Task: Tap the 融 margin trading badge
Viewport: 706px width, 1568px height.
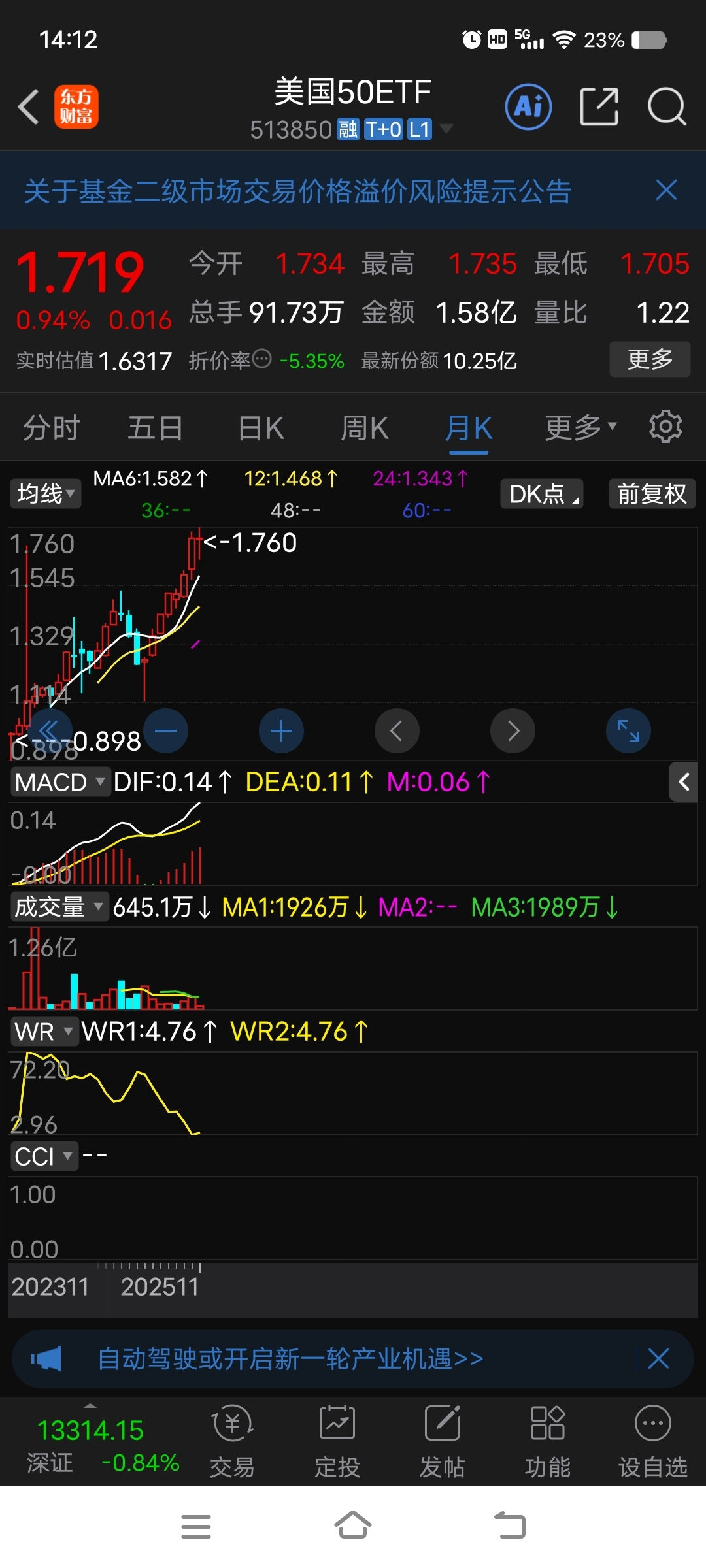Action: 348,129
